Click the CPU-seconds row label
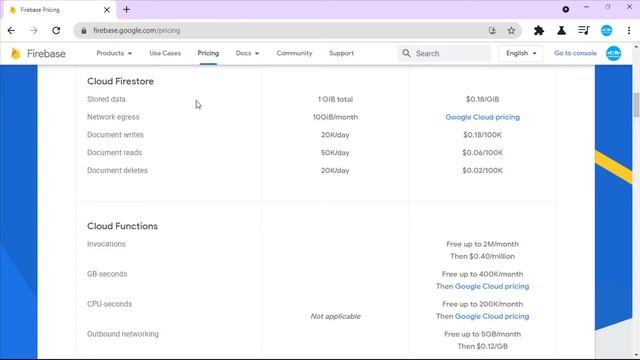This screenshot has width=640, height=360. (109, 304)
